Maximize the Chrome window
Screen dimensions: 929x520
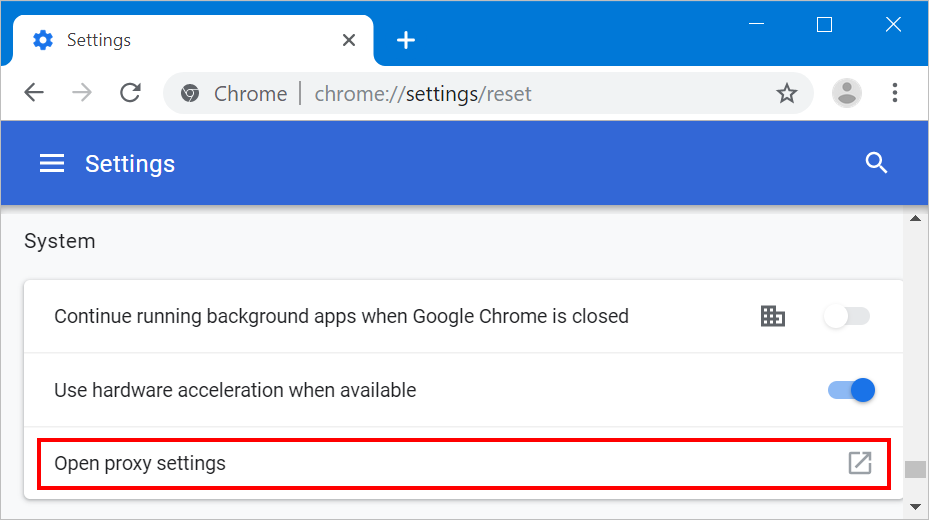click(824, 24)
